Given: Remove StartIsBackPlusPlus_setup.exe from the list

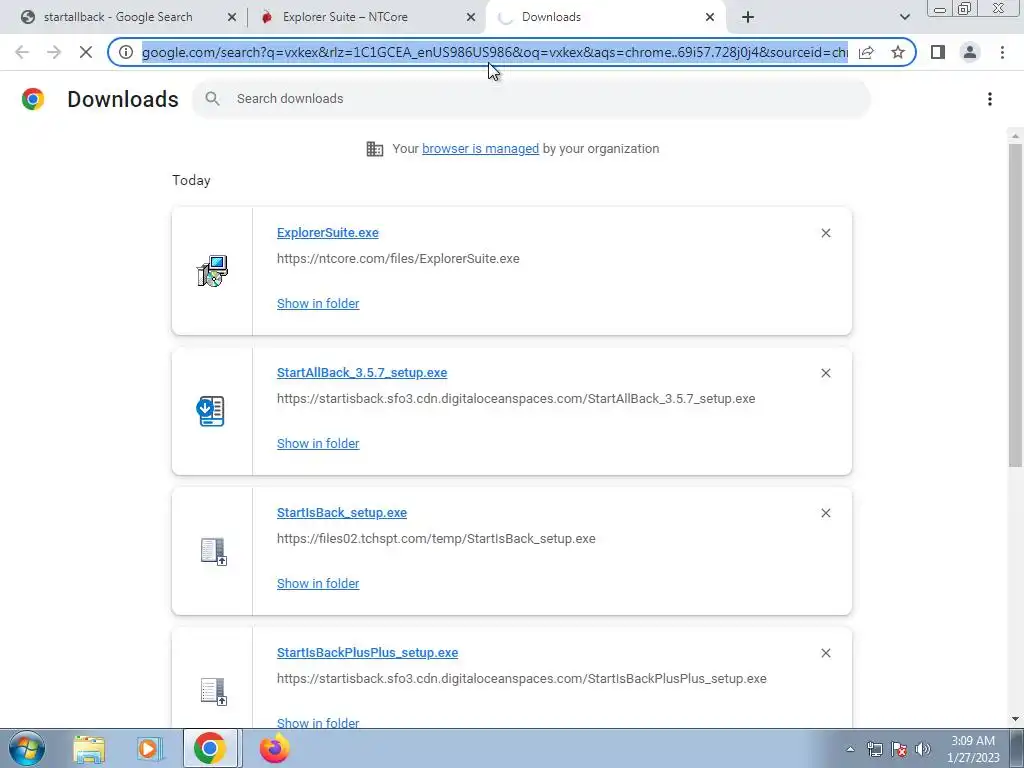Looking at the screenshot, I should click(x=825, y=653).
